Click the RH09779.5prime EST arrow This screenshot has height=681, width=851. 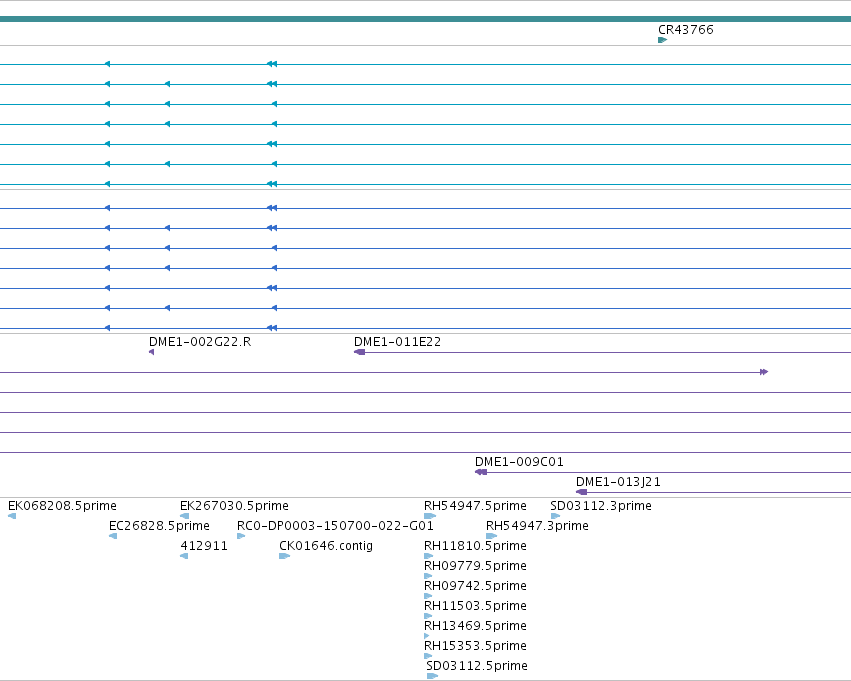click(428, 576)
